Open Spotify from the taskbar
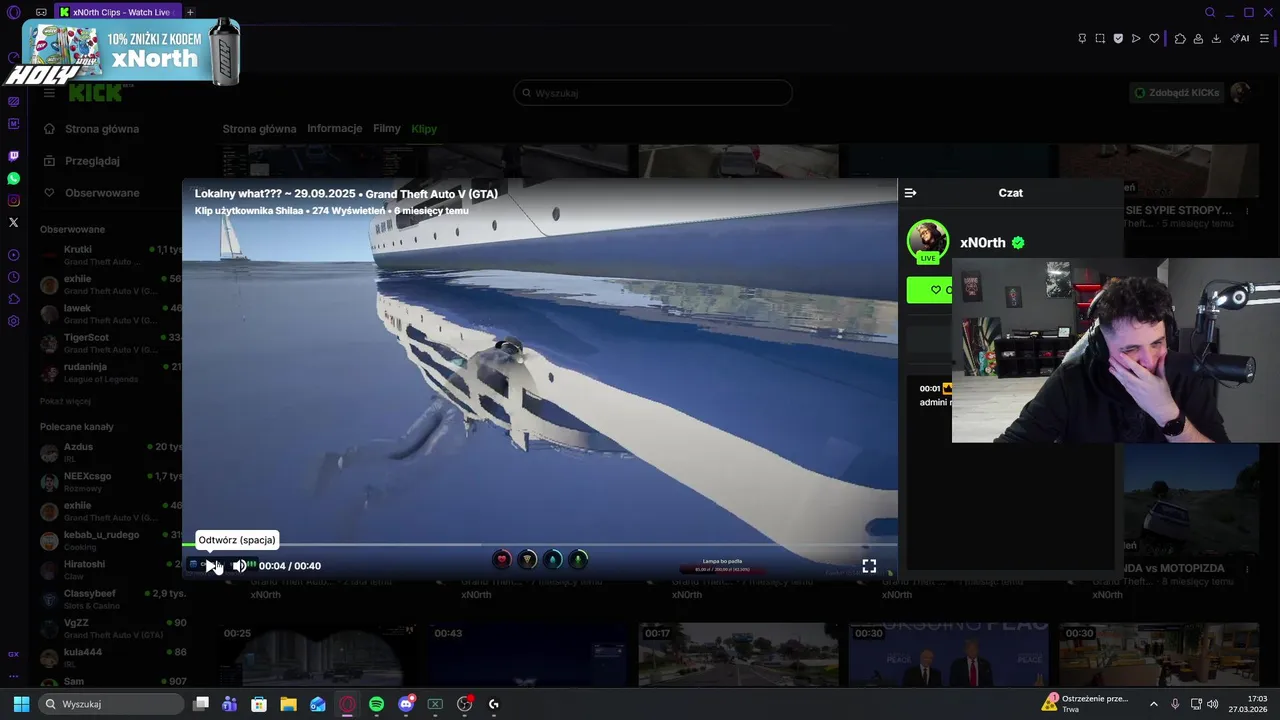The height and width of the screenshot is (720, 1280). point(376,704)
